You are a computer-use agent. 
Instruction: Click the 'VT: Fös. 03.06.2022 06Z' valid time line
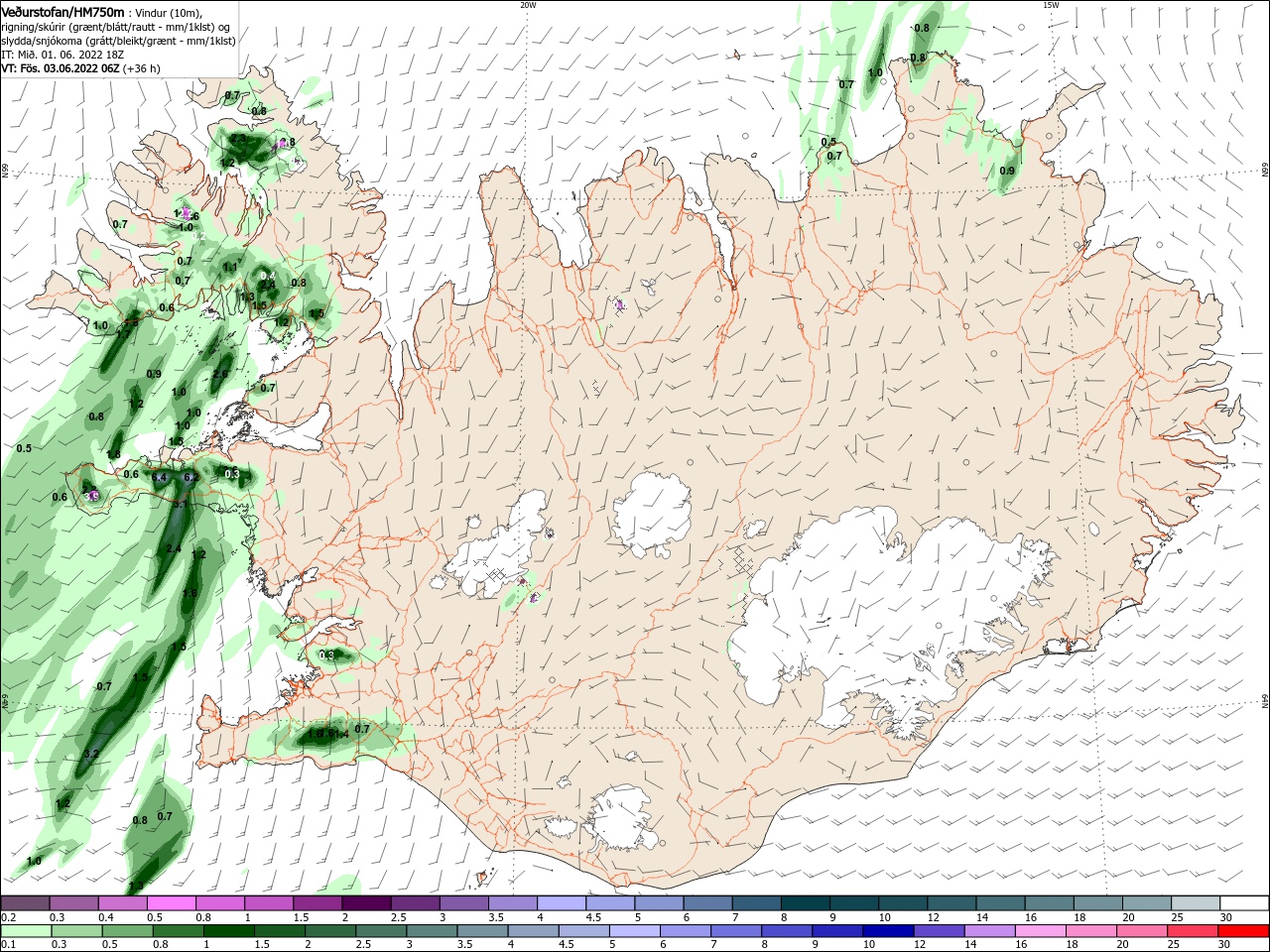point(80,68)
